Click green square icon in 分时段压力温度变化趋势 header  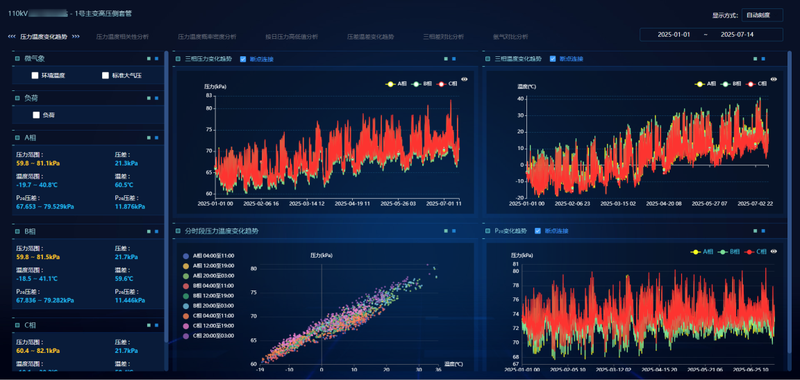[x=445, y=231]
